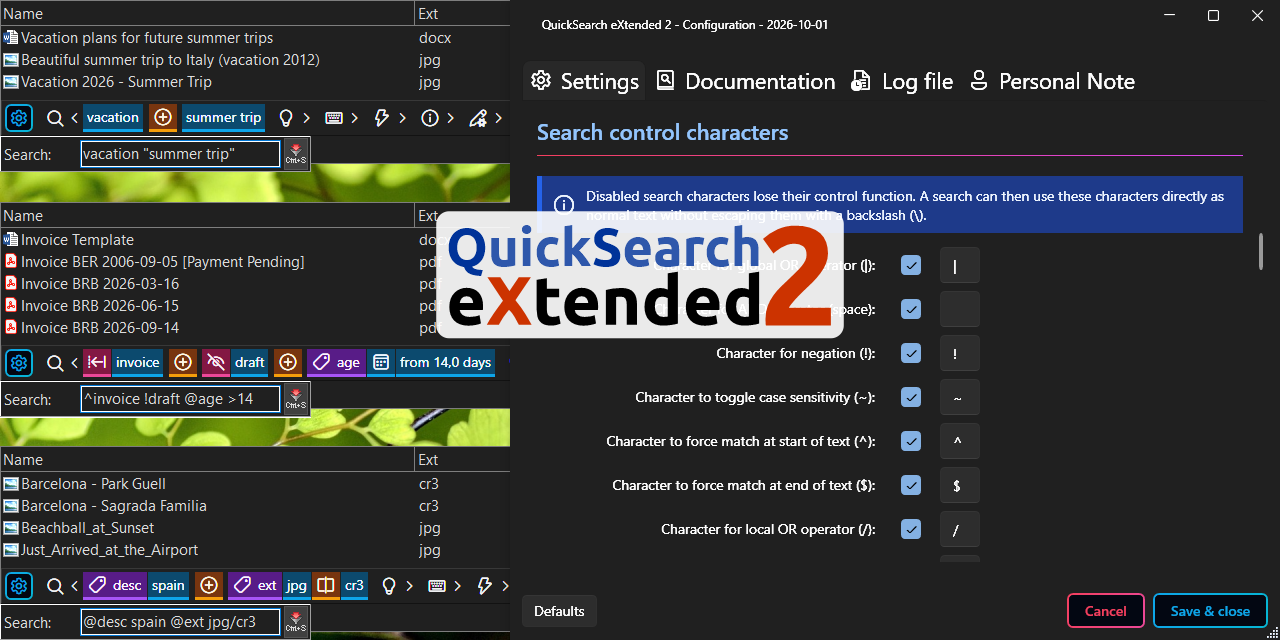Click the from 14,0 days chip
Viewport: 1280px width, 640px height.
click(x=445, y=363)
